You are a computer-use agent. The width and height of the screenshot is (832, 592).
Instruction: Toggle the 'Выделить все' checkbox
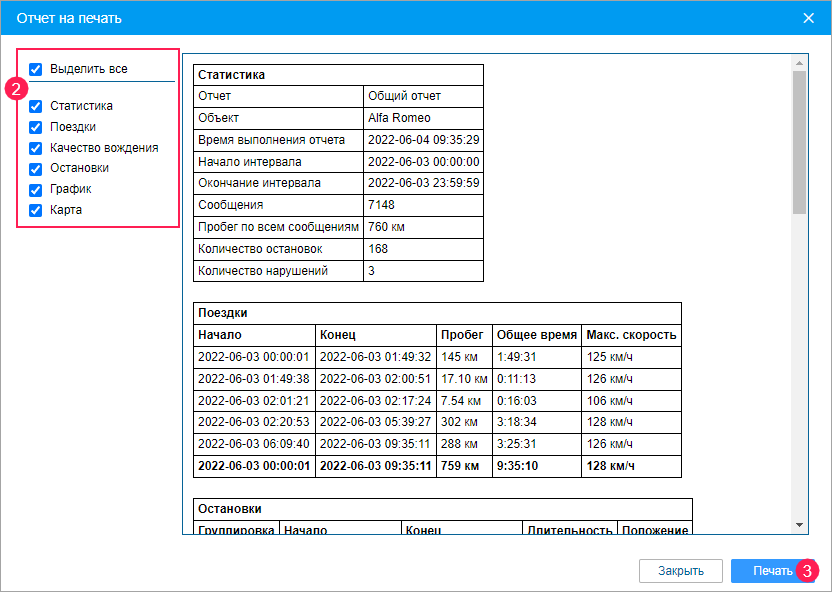pos(36,69)
